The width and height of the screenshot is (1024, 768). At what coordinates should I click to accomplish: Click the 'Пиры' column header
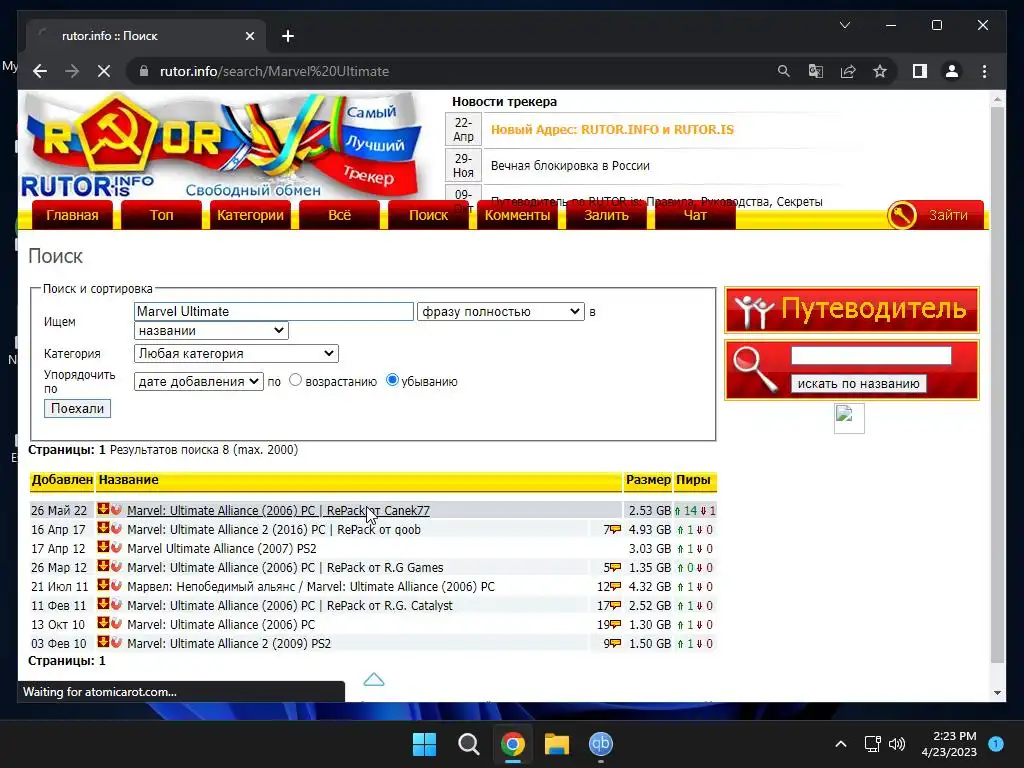pyautogui.click(x=694, y=480)
